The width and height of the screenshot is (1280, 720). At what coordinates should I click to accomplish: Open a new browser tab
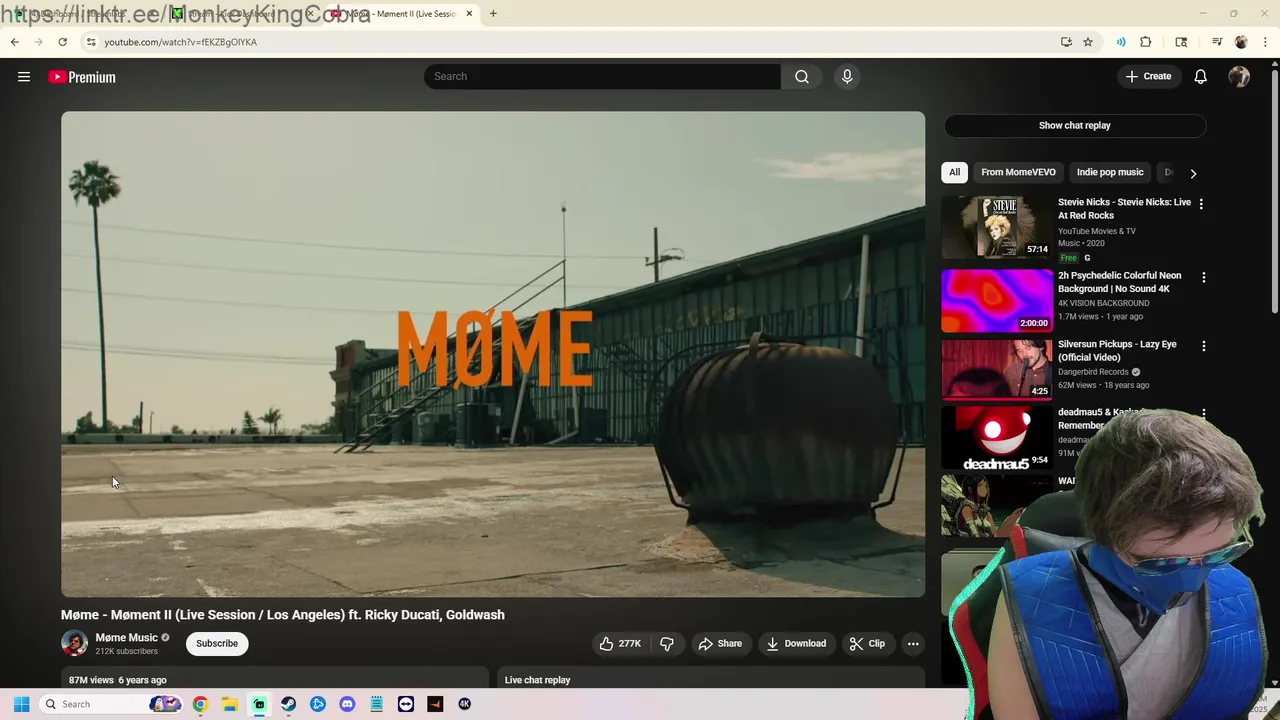[493, 14]
